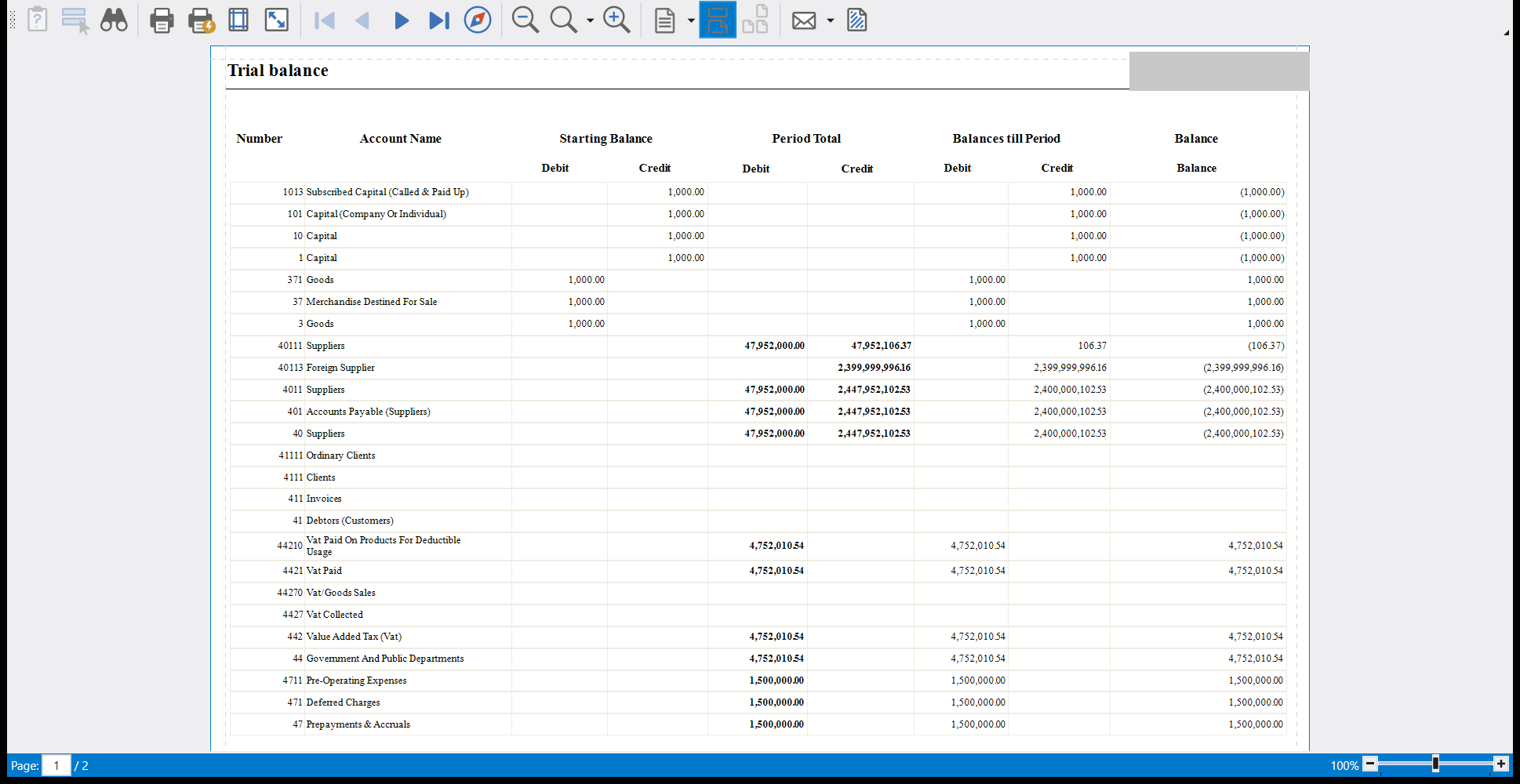
Task: Click the Government And Public Departments row
Action: click(x=758, y=659)
